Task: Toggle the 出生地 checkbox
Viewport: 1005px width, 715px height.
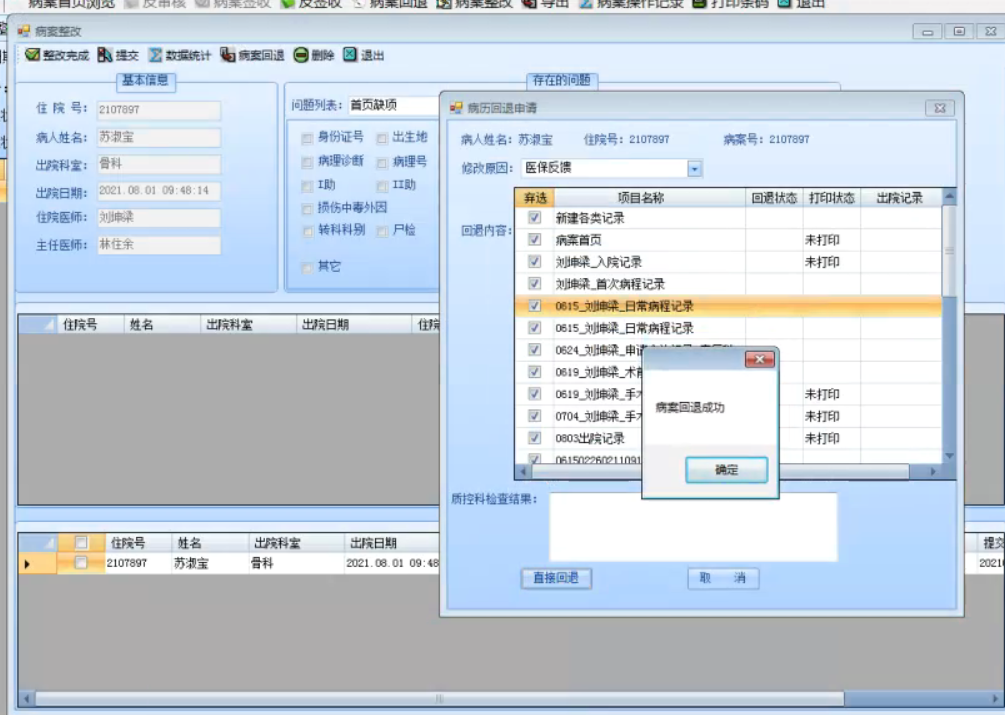Action: coord(382,138)
